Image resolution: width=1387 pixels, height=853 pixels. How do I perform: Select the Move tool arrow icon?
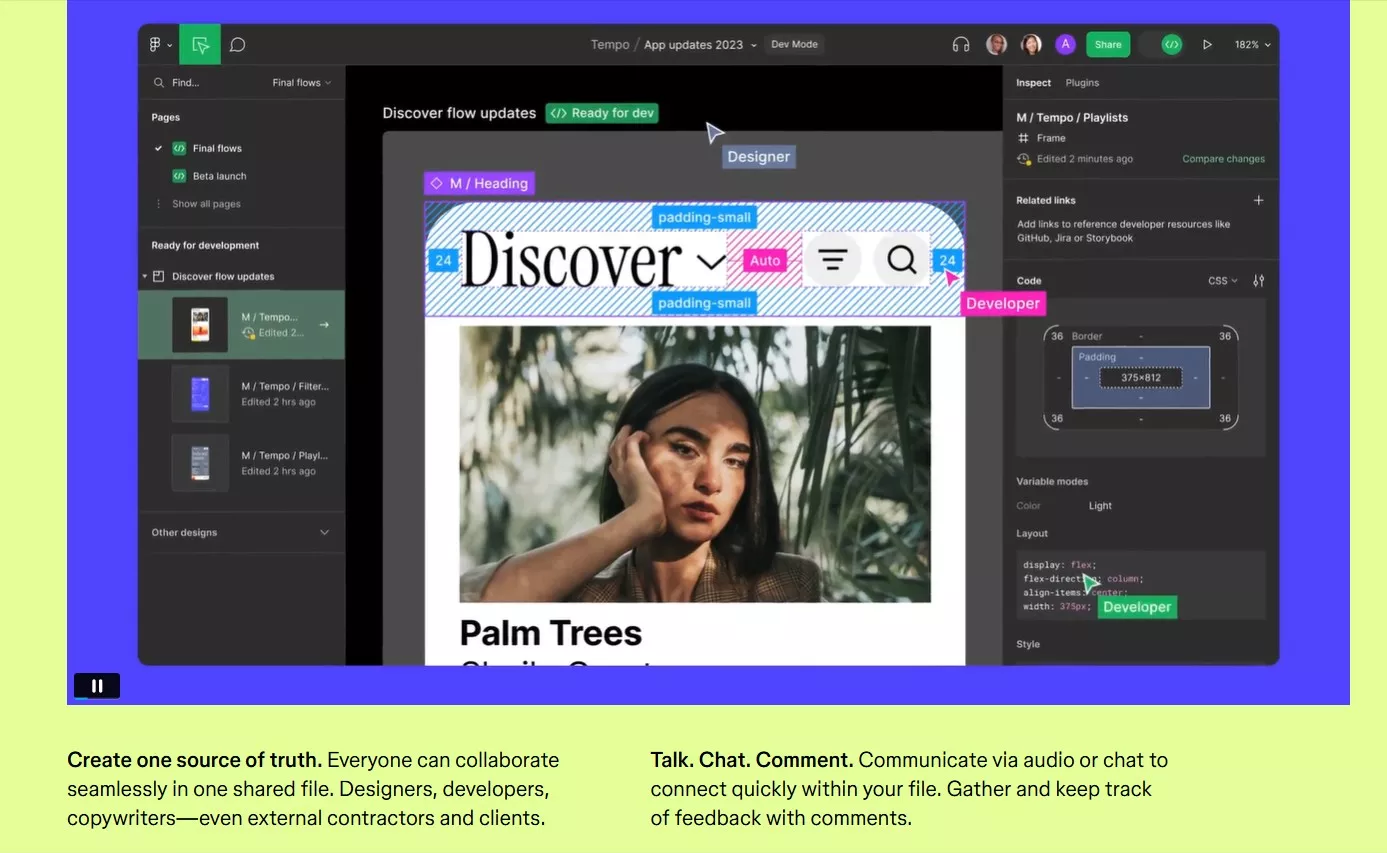coord(200,45)
